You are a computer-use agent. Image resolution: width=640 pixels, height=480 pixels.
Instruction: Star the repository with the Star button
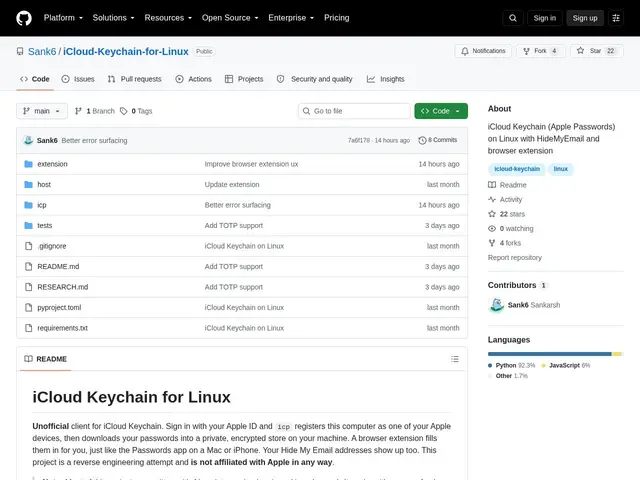pyautogui.click(x=596, y=51)
